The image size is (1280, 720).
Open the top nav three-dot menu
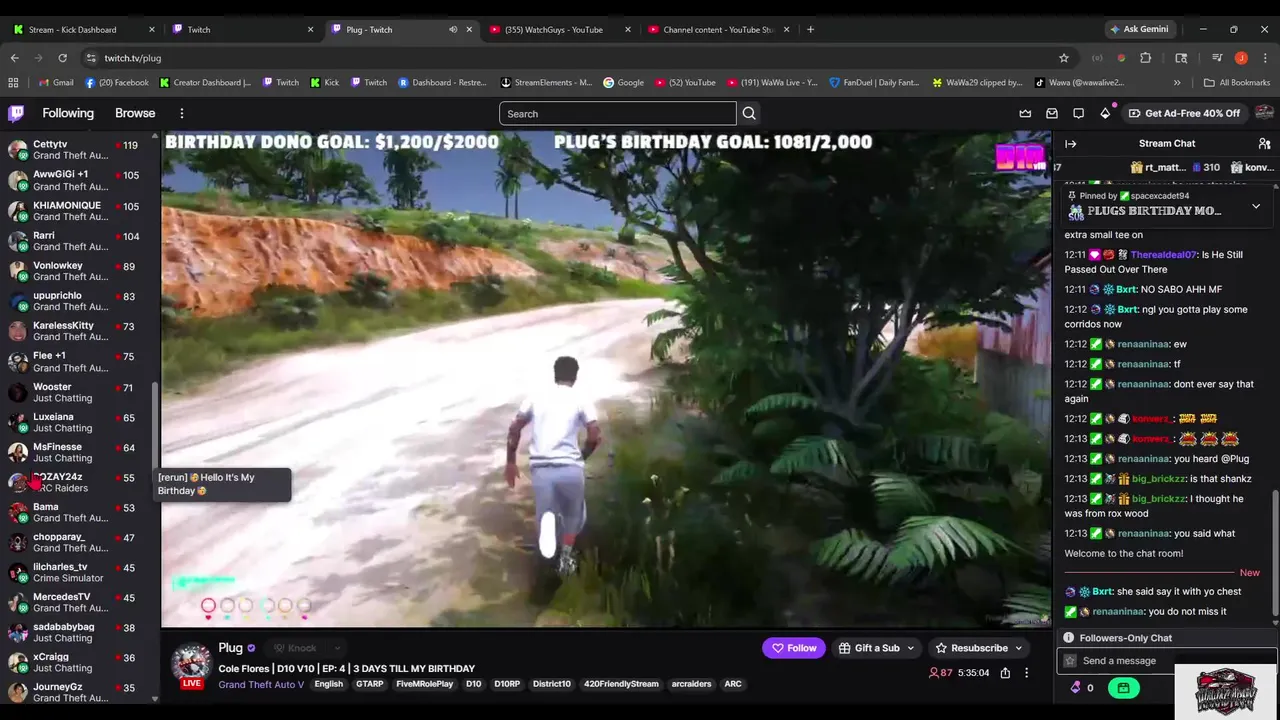(x=181, y=113)
